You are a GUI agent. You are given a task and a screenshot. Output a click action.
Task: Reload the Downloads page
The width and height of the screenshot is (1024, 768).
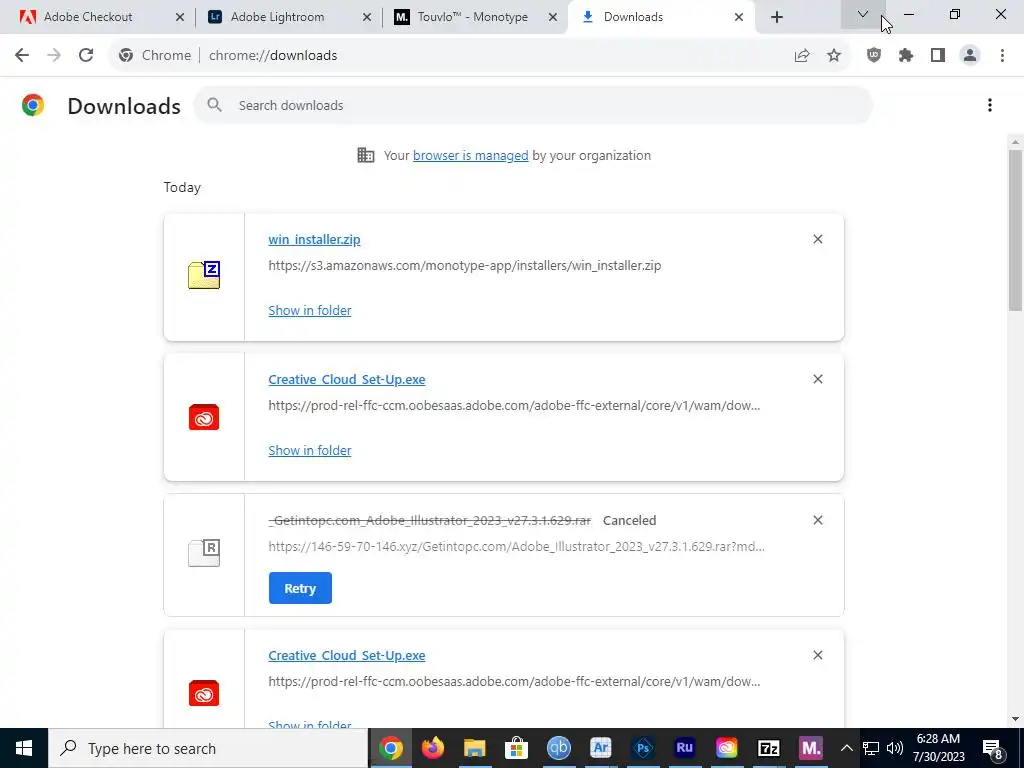[86, 56]
